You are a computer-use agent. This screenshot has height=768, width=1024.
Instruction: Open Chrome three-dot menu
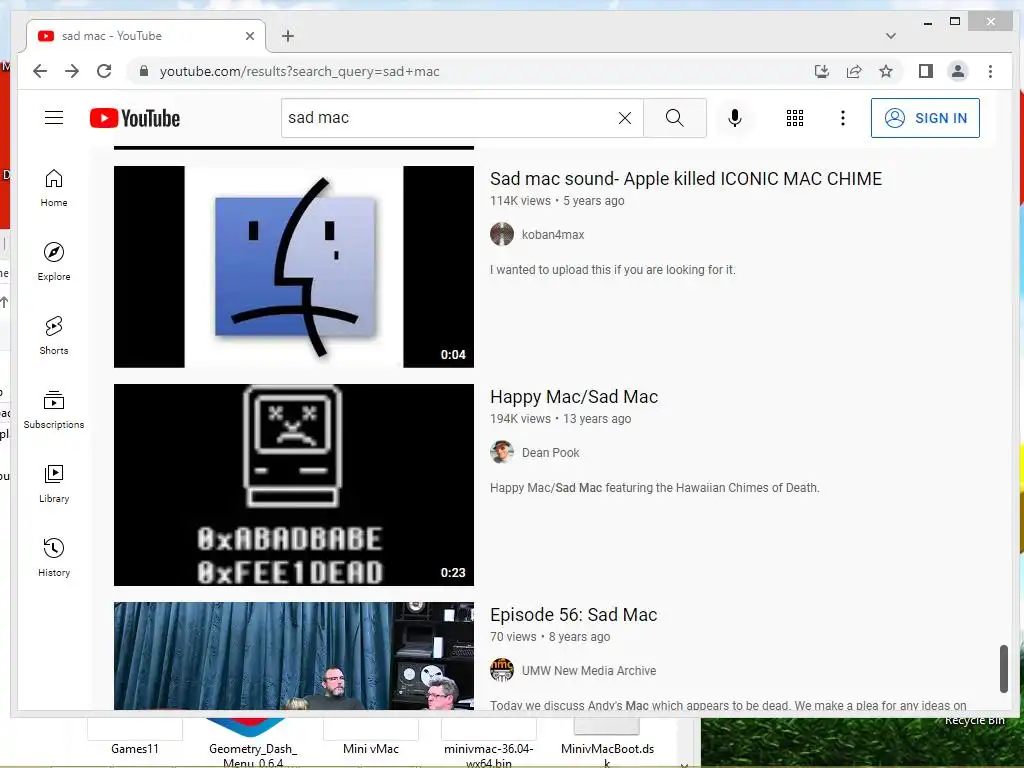click(990, 71)
